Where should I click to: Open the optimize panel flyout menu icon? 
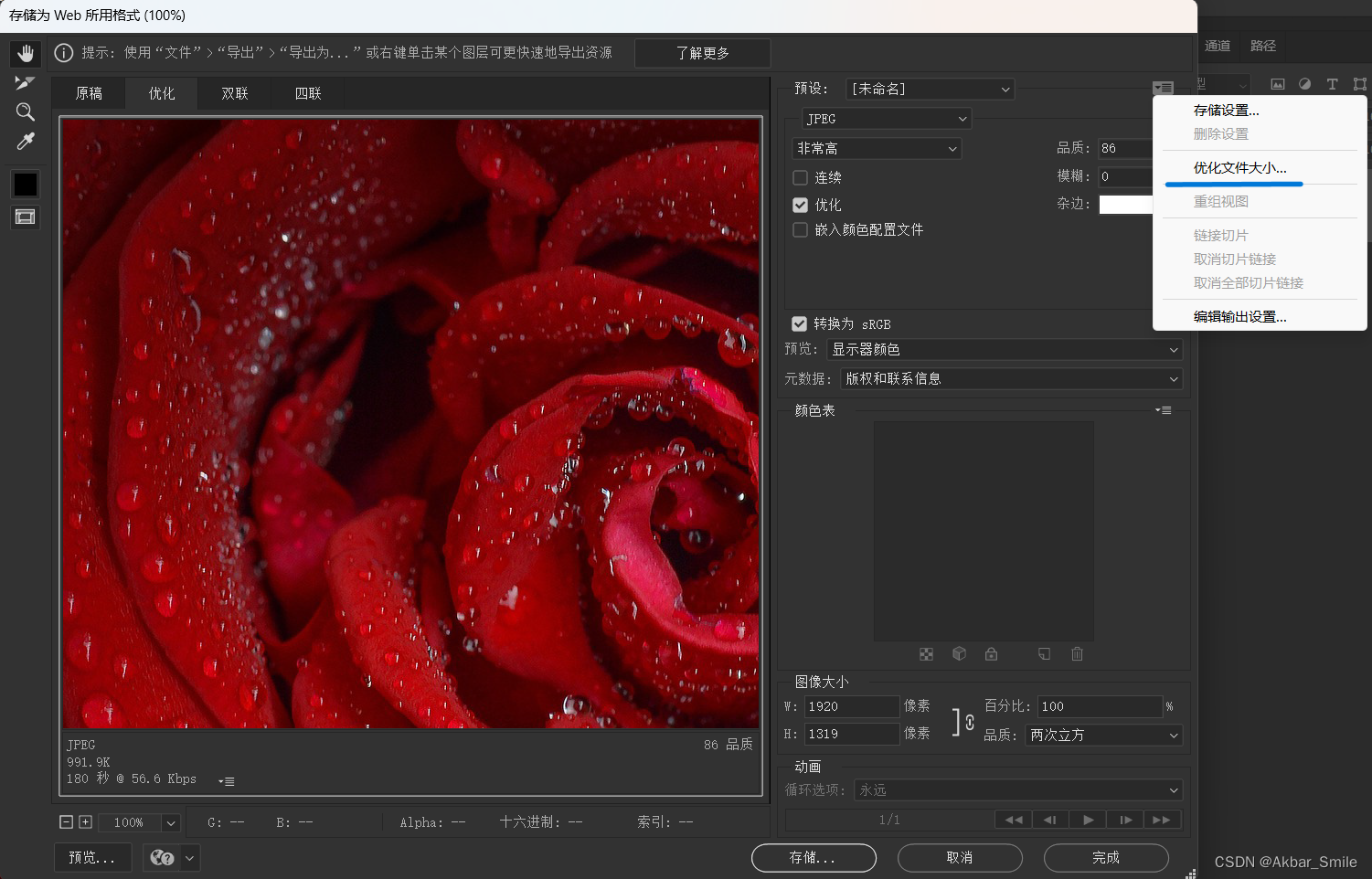1163,89
